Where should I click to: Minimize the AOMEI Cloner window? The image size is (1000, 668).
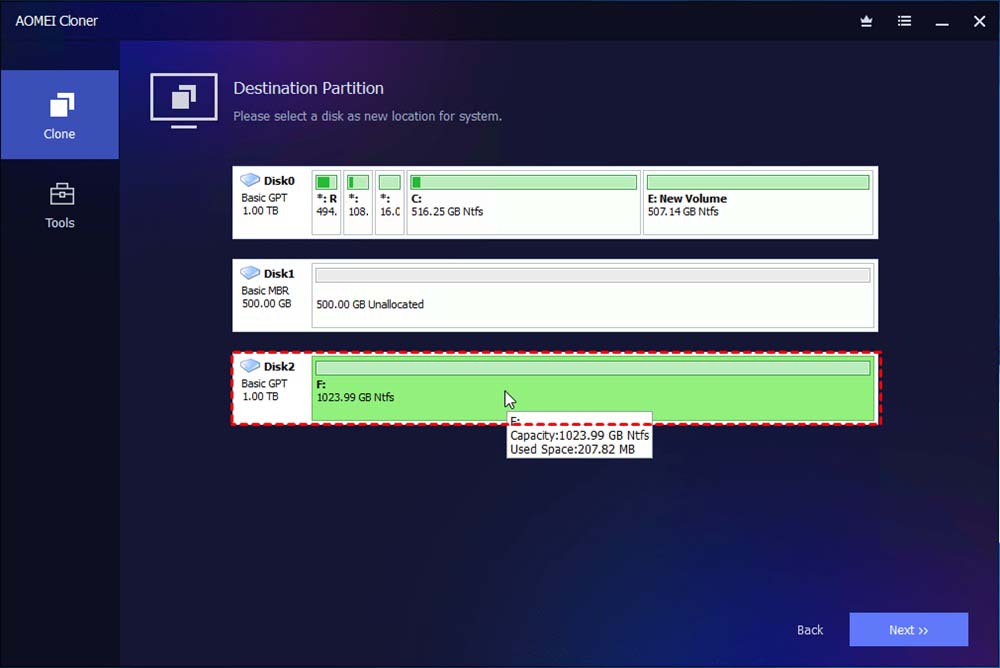942,22
